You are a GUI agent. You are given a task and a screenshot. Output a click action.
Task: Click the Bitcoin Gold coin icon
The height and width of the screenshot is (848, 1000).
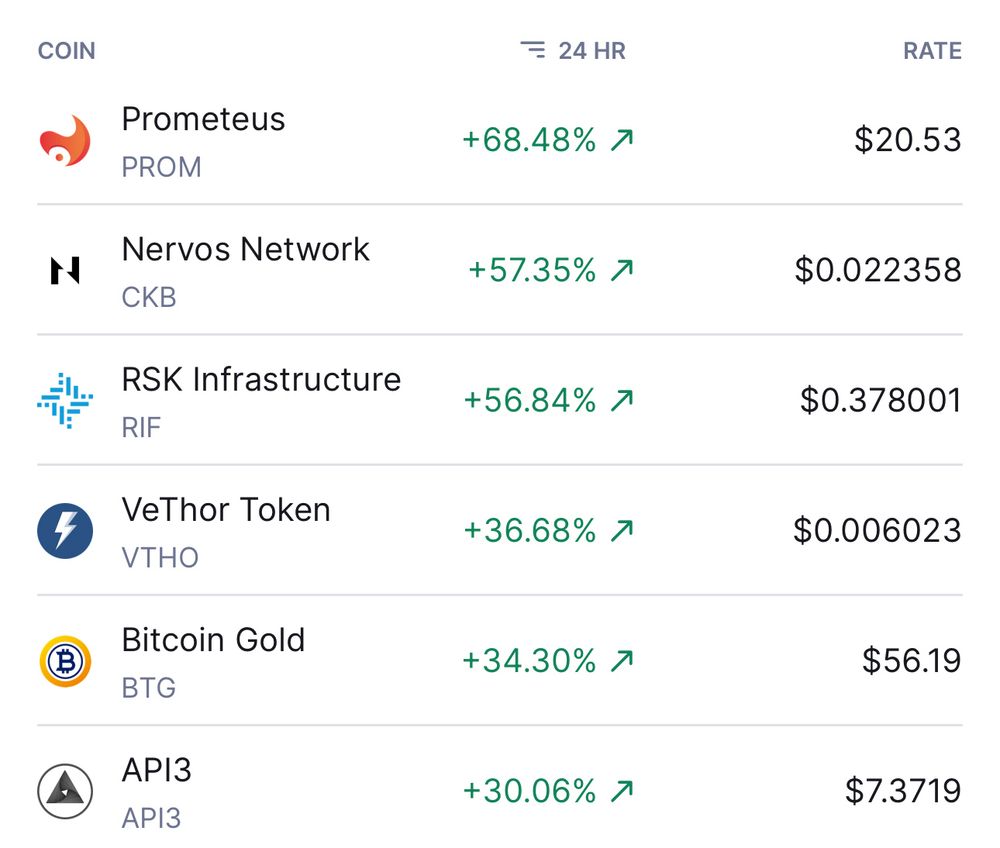click(64, 661)
